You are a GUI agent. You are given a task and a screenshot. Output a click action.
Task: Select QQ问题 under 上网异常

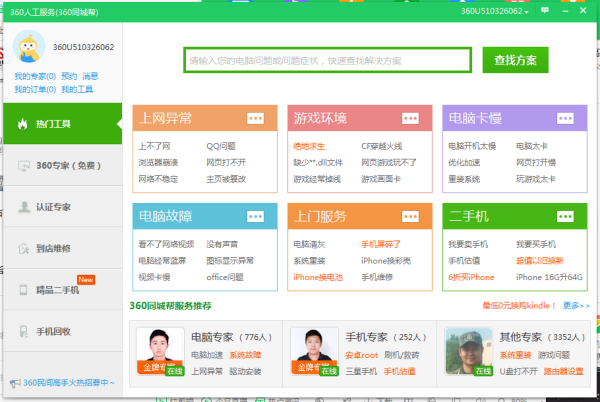[x=221, y=146]
